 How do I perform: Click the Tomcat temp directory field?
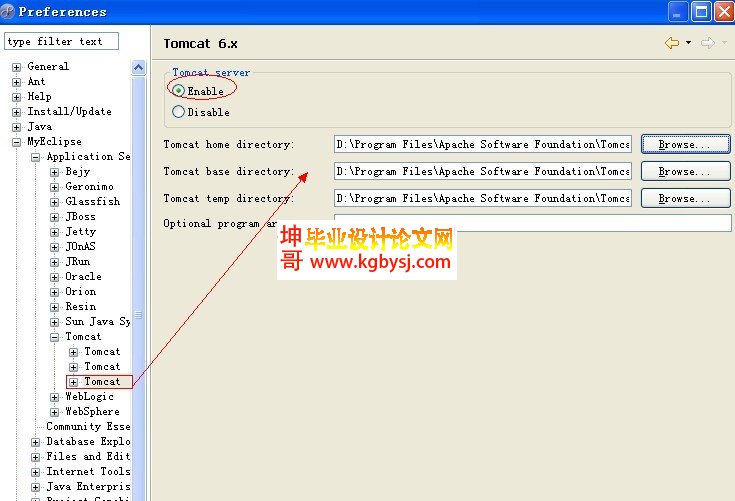tap(483, 198)
